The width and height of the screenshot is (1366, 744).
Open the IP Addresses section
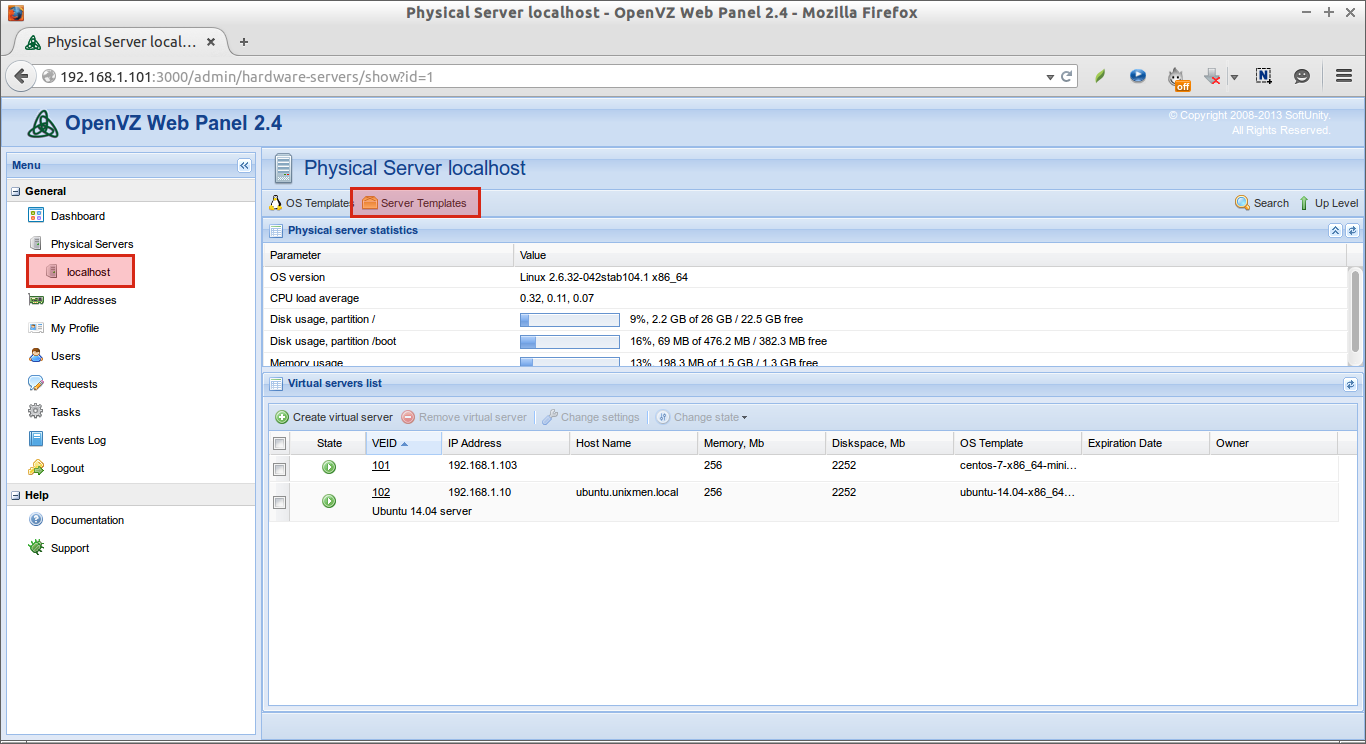[x=84, y=300]
